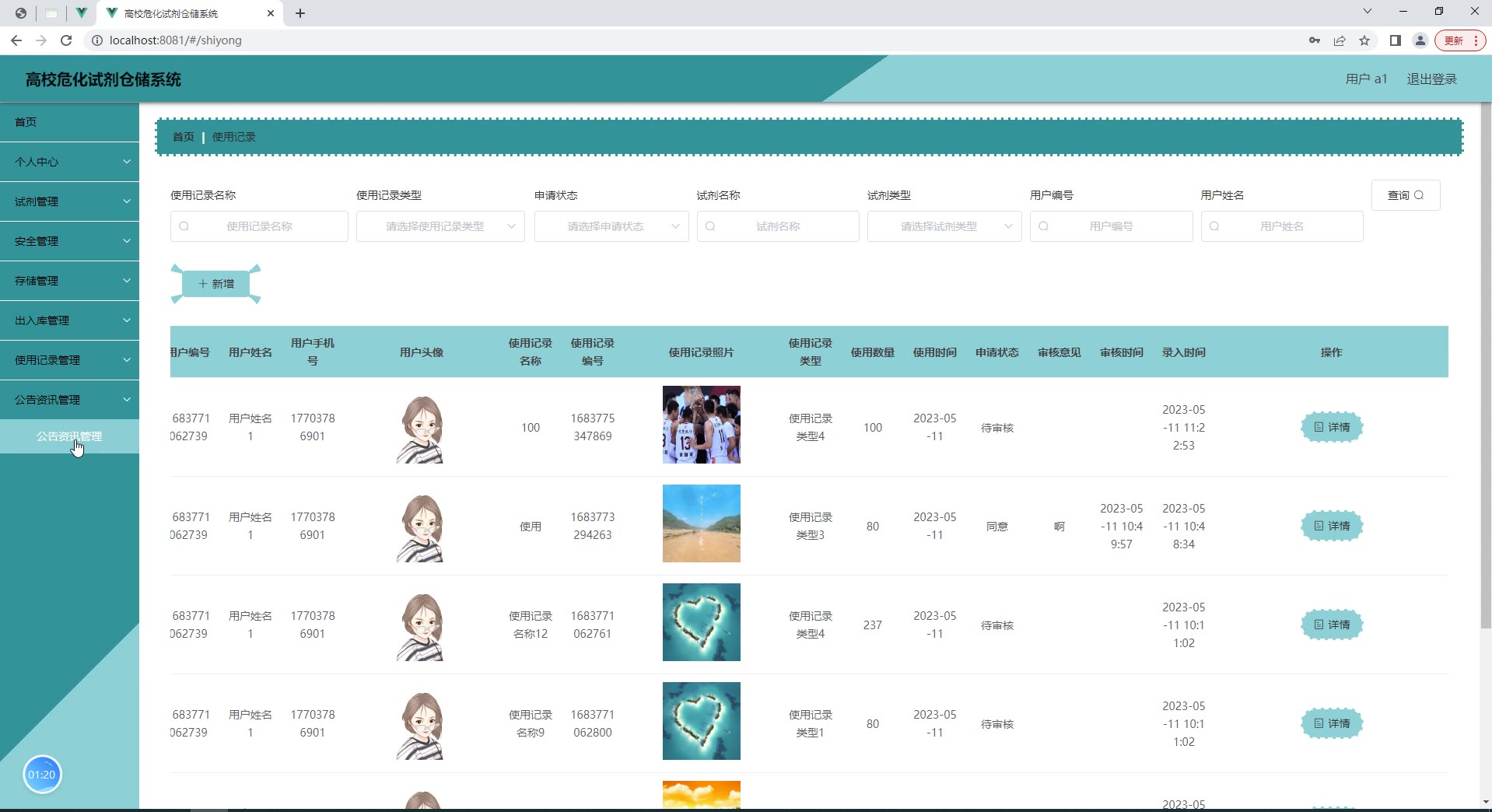Viewport: 1492px width, 812px height.
Task: Click the browser back arrow
Action: tap(16, 40)
